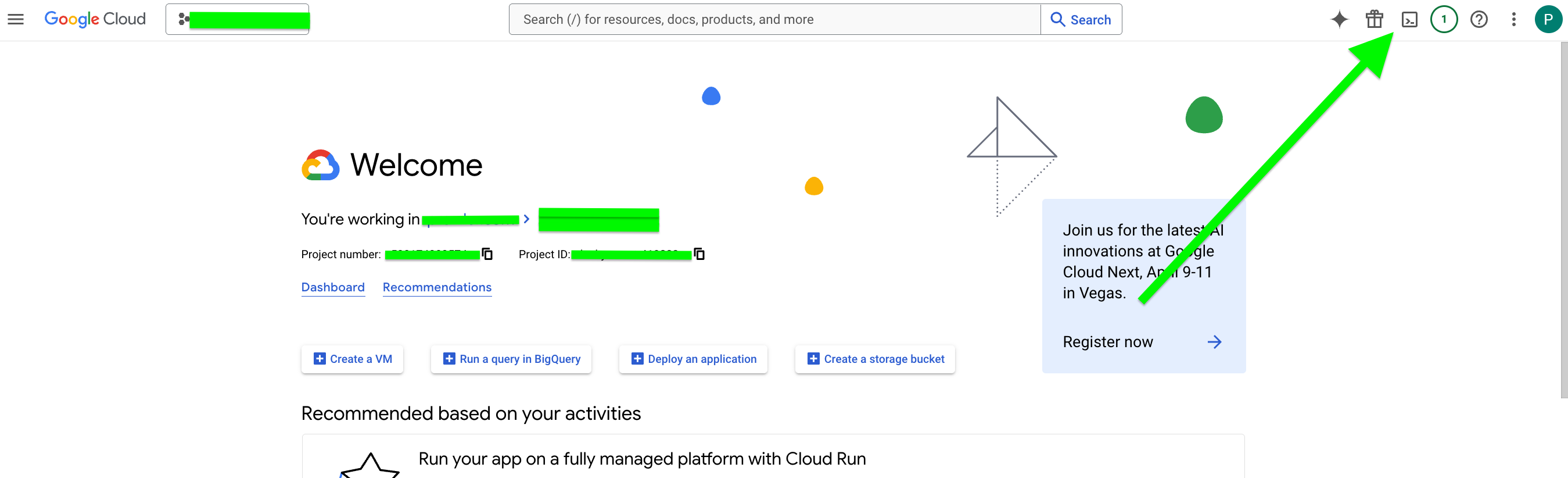Click Deploy an application button
This screenshot has height=478, width=1568.
693,359
